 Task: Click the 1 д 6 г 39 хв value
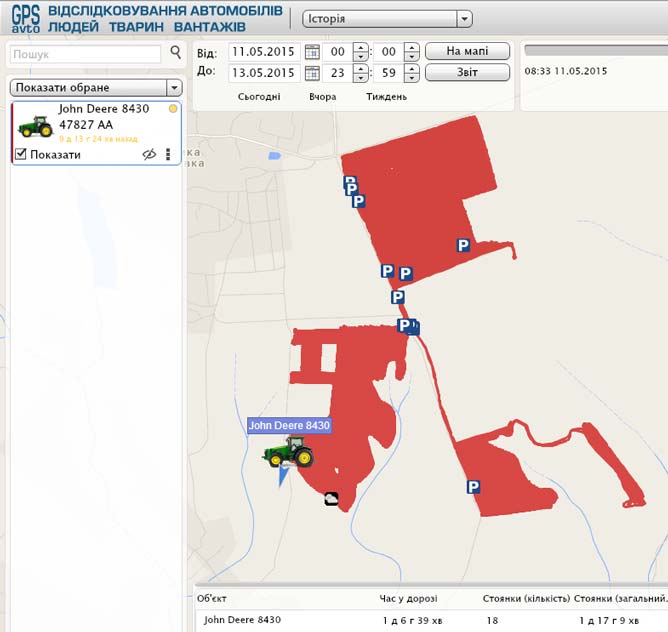(412, 620)
